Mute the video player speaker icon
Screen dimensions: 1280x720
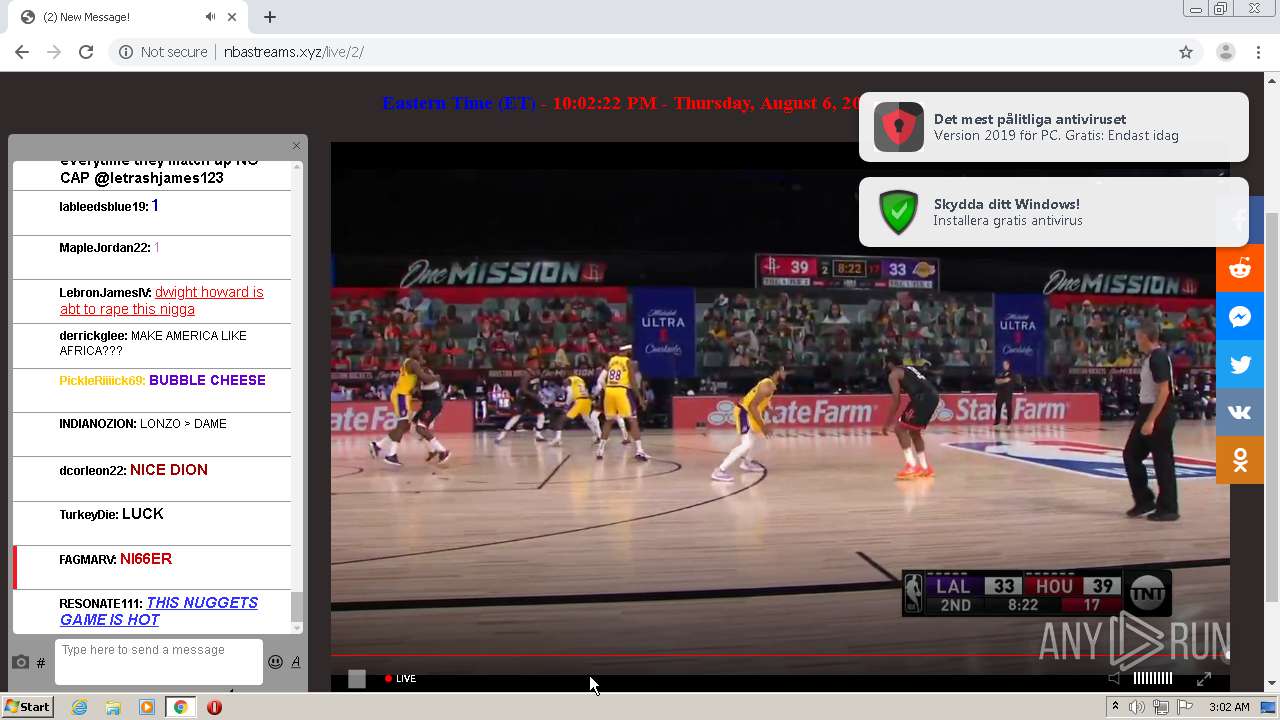pos(1114,678)
